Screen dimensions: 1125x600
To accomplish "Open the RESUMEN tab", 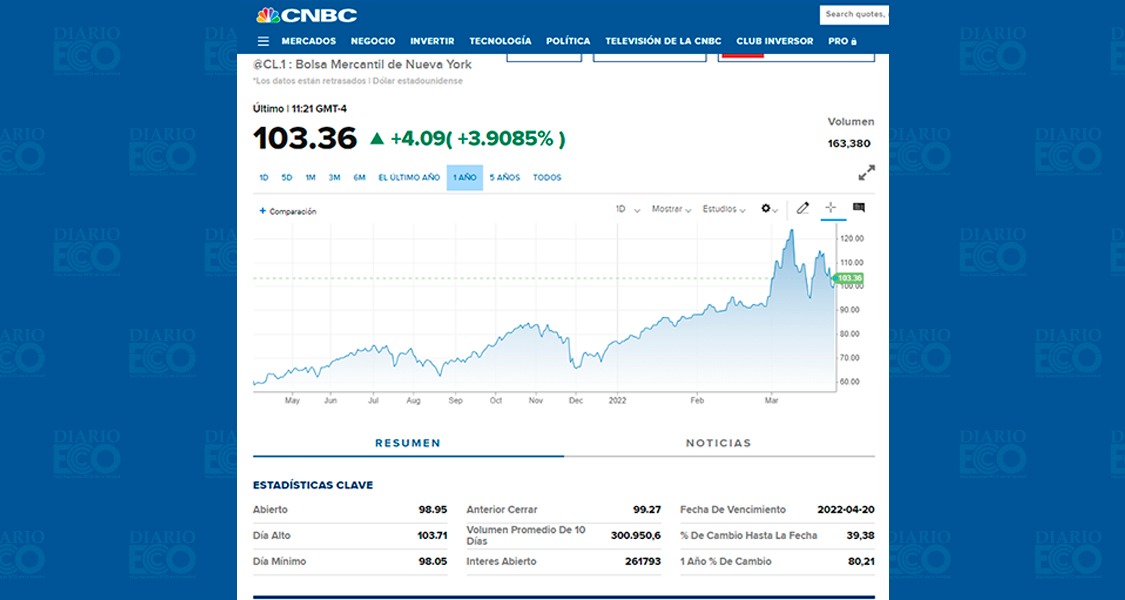I will coord(408,444).
